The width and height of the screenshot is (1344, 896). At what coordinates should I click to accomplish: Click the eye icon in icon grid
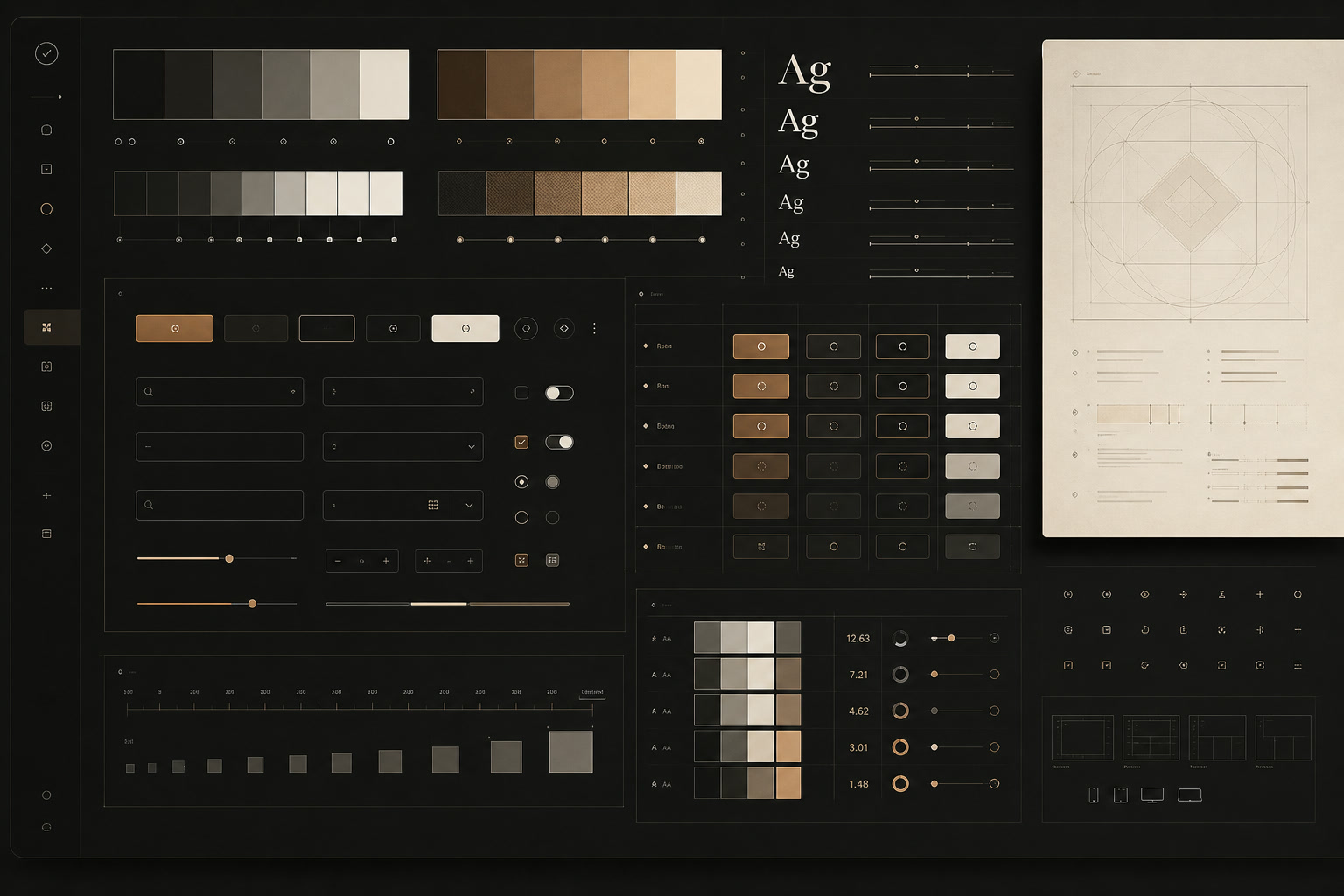click(x=1144, y=594)
